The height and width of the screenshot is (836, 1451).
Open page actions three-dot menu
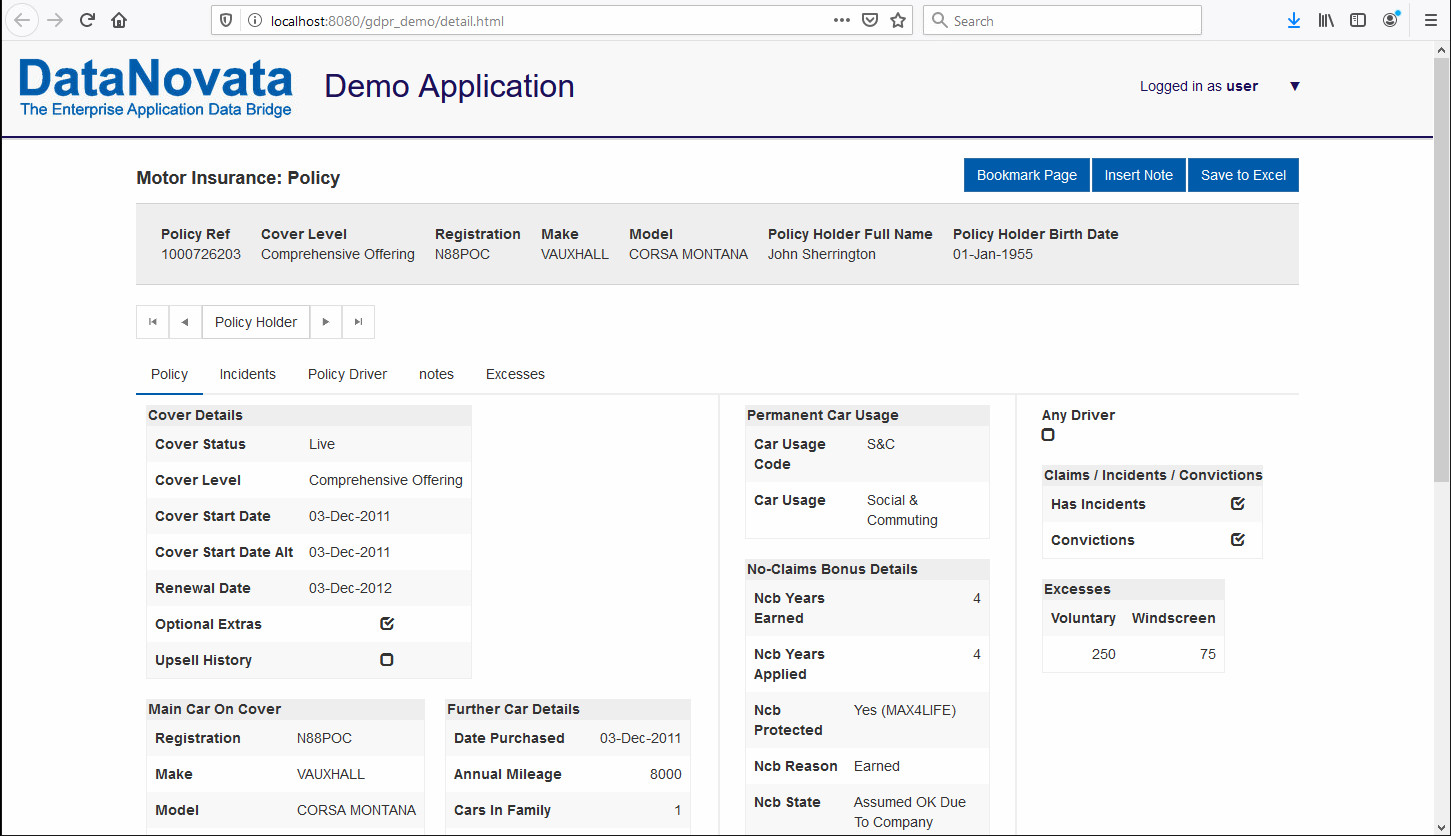click(842, 20)
